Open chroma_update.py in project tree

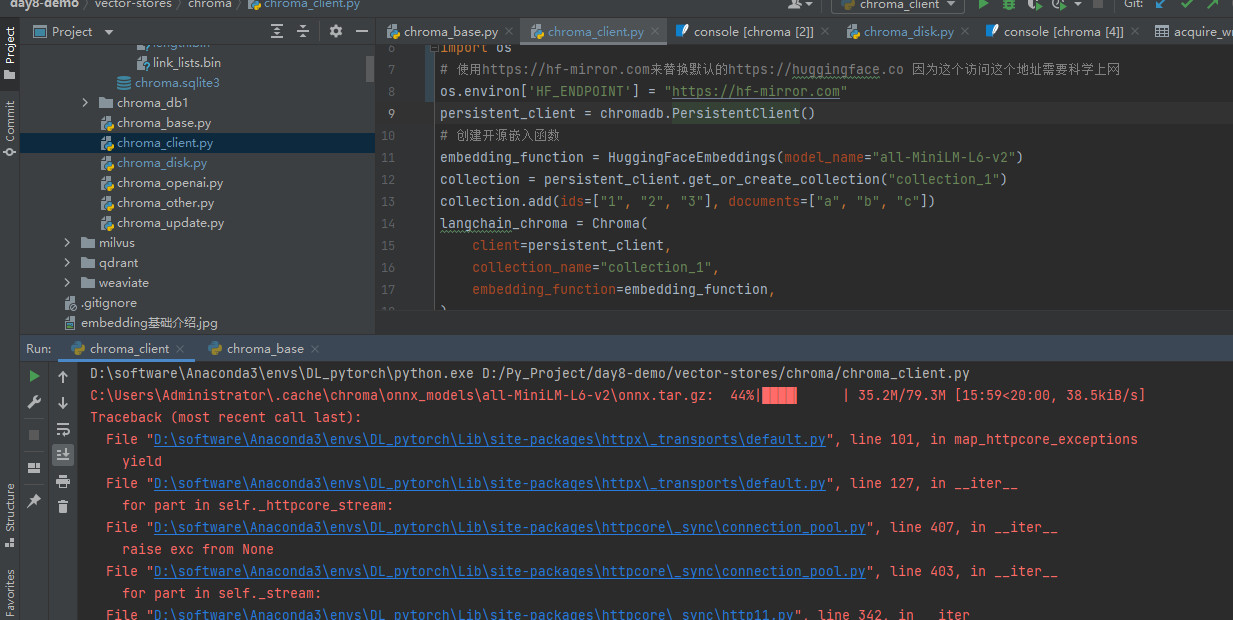click(170, 223)
